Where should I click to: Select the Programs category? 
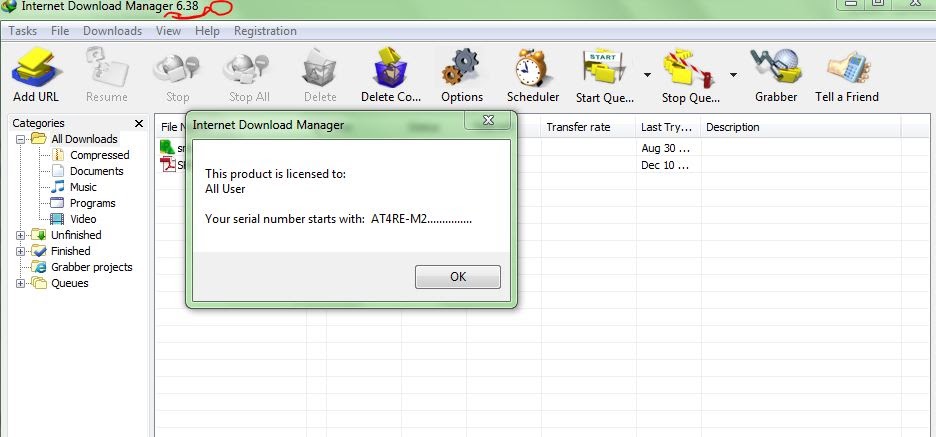coord(93,204)
